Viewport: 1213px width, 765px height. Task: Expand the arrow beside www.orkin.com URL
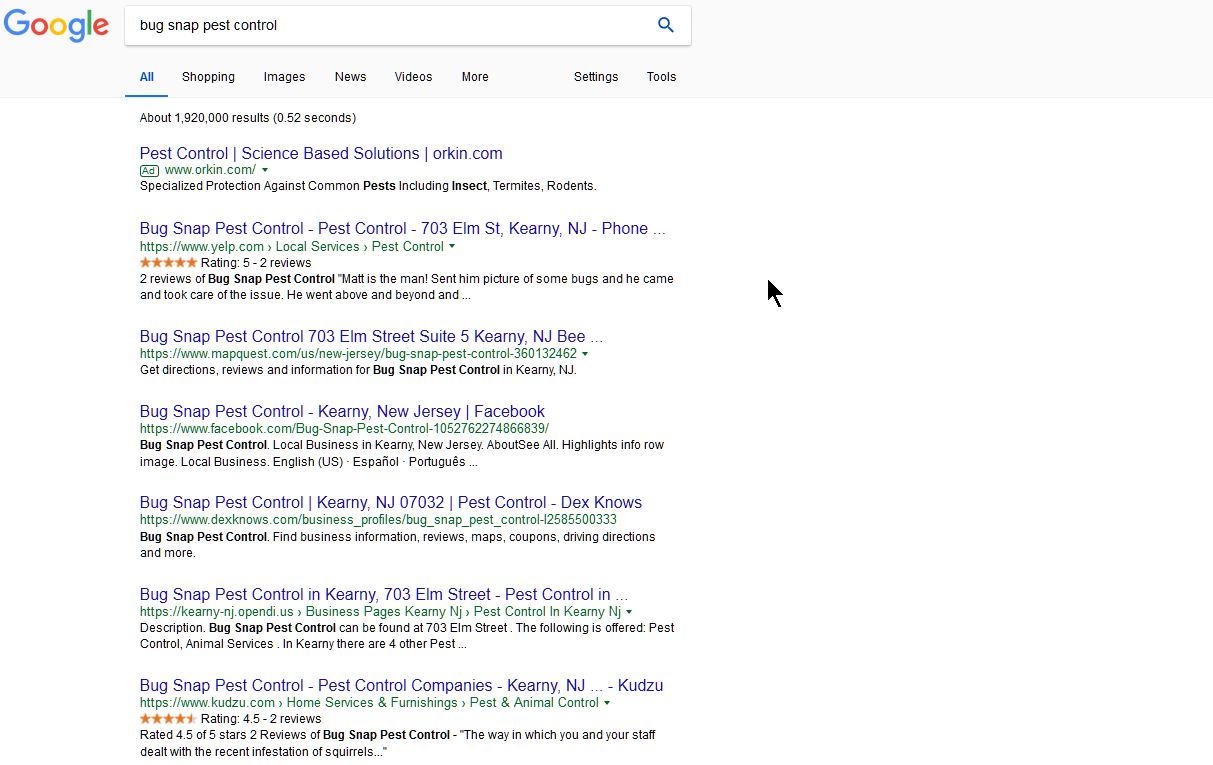[265, 170]
